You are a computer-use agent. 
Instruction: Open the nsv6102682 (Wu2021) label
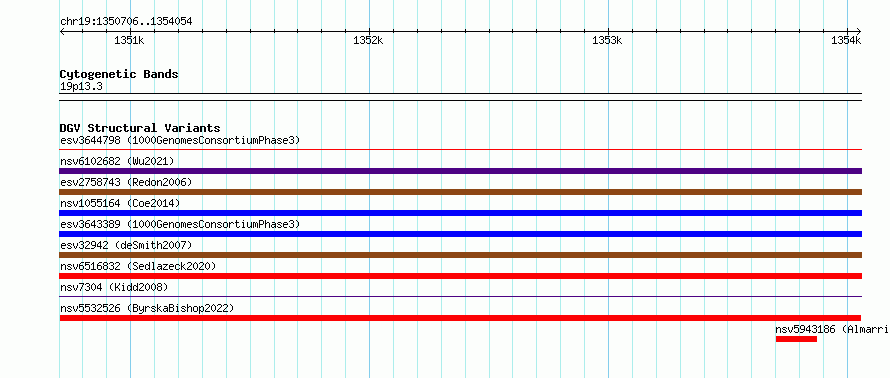(117, 161)
